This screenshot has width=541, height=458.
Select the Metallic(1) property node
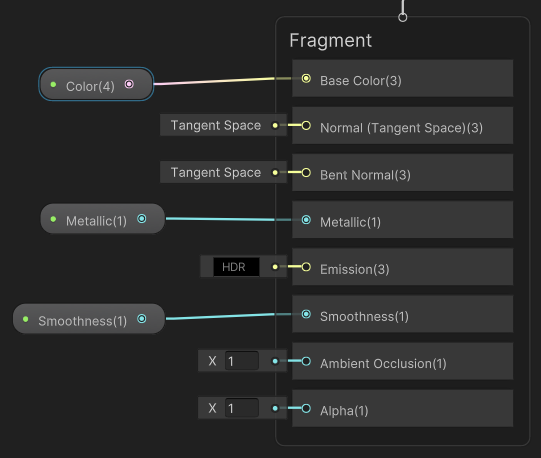pyautogui.click(x=102, y=219)
